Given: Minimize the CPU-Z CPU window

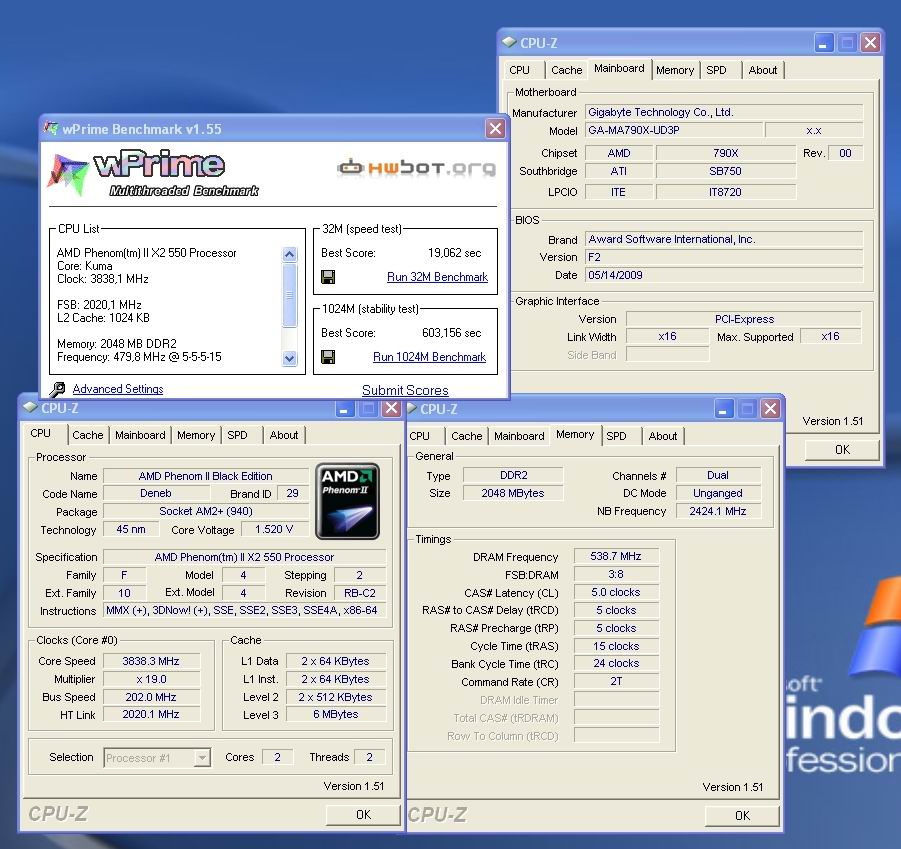Looking at the screenshot, I should coord(344,408).
